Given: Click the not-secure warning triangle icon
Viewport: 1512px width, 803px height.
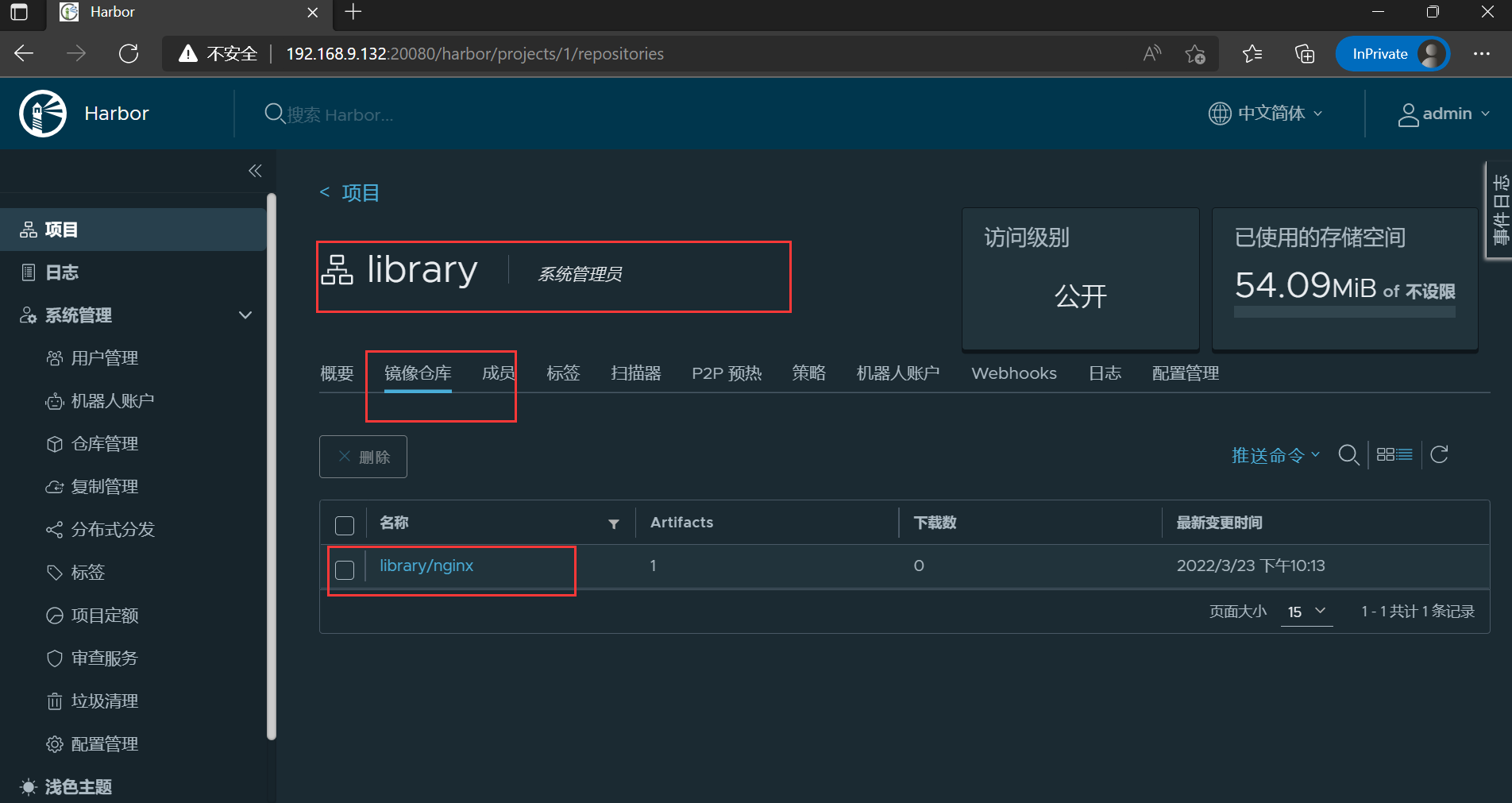Looking at the screenshot, I should (x=188, y=53).
